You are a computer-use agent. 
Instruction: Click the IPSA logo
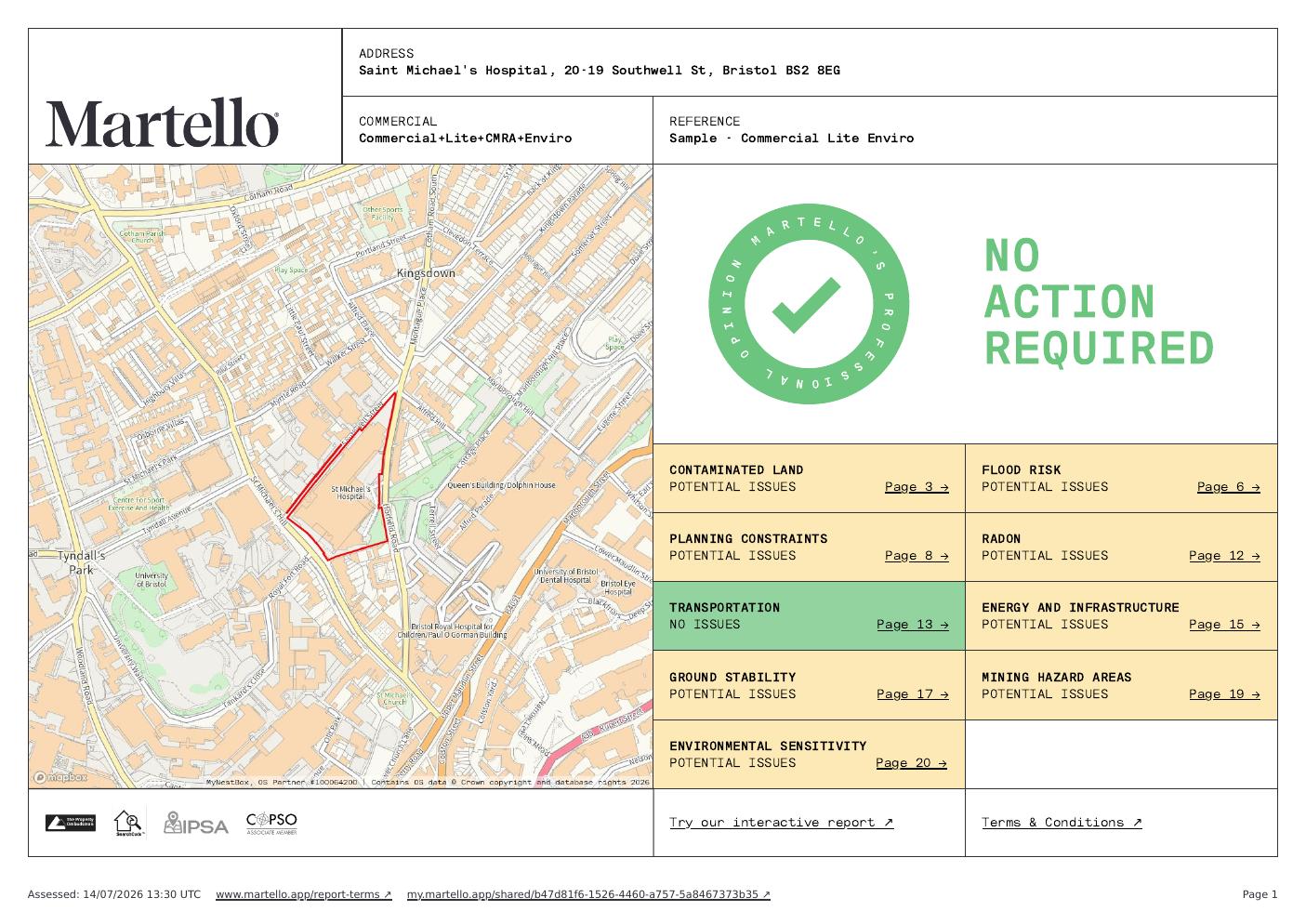[x=195, y=823]
